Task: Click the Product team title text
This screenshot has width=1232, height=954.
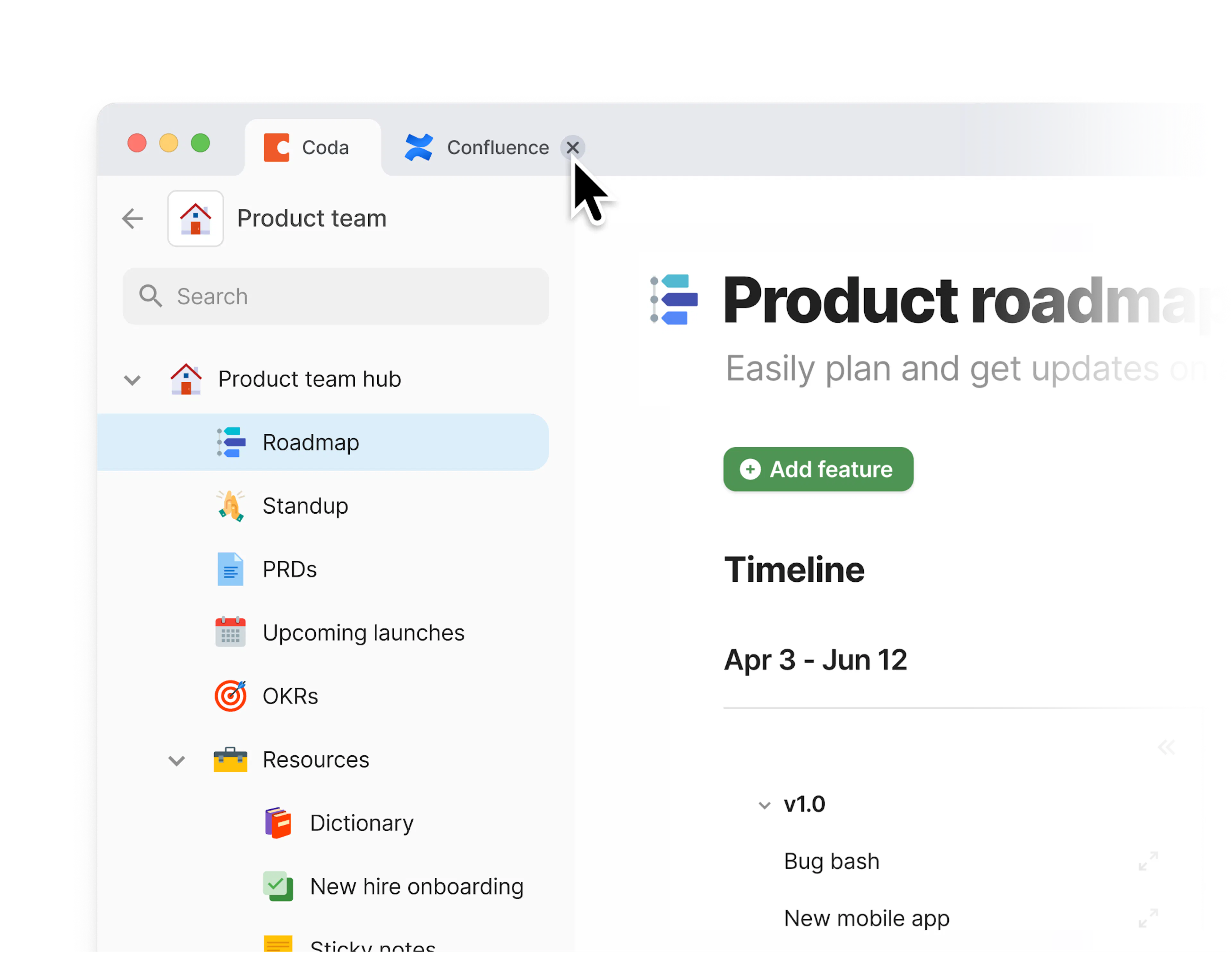Action: tap(312, 219)
